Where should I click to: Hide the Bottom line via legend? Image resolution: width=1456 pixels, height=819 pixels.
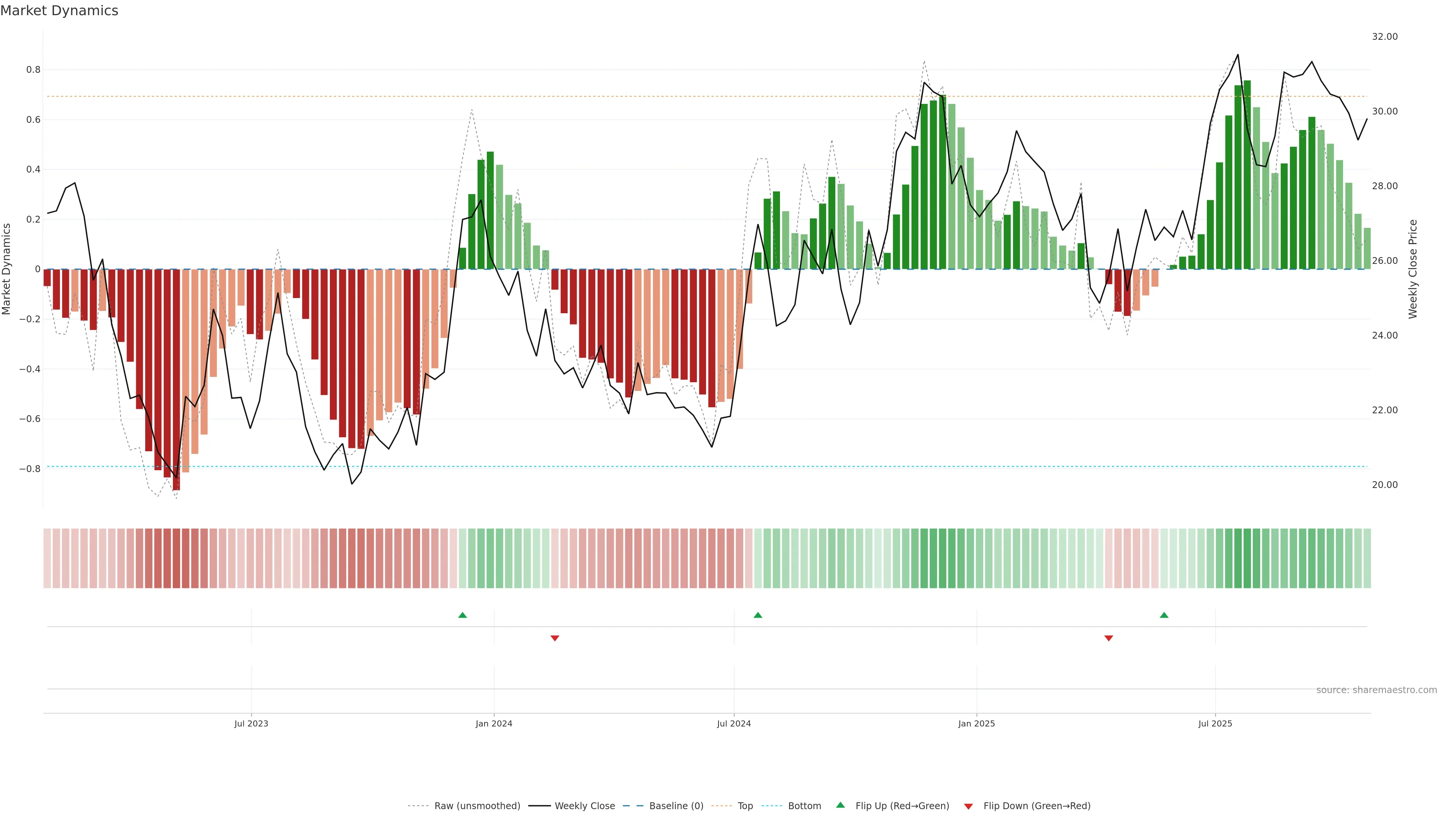(x=804, y=806)
